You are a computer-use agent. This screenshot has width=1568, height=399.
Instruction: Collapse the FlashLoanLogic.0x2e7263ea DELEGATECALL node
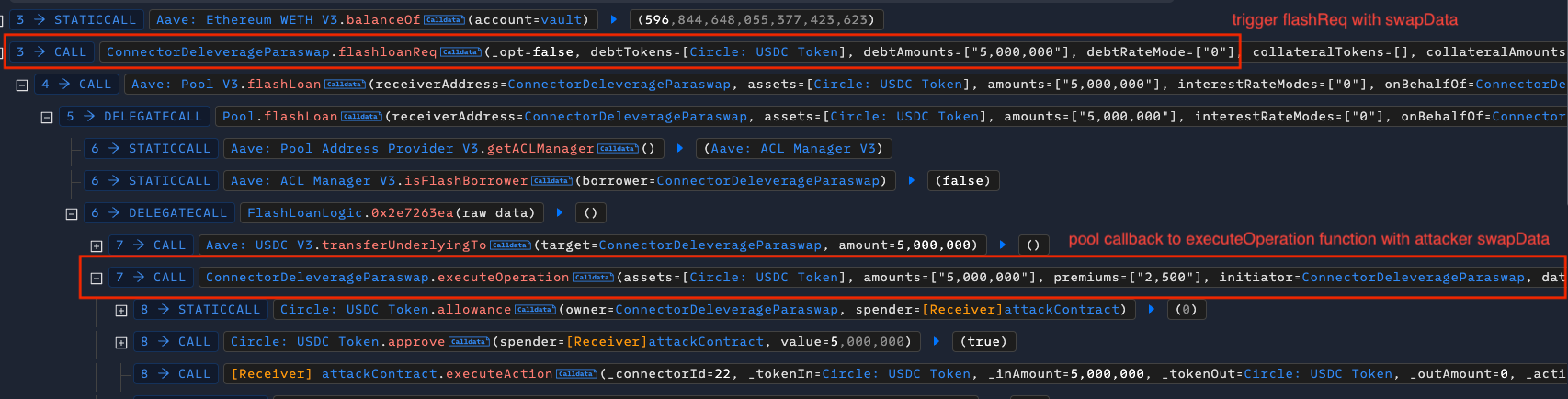pos(72,213)
